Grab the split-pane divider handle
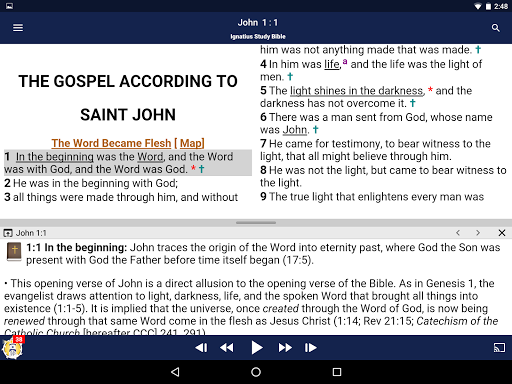 click(256, 223)
